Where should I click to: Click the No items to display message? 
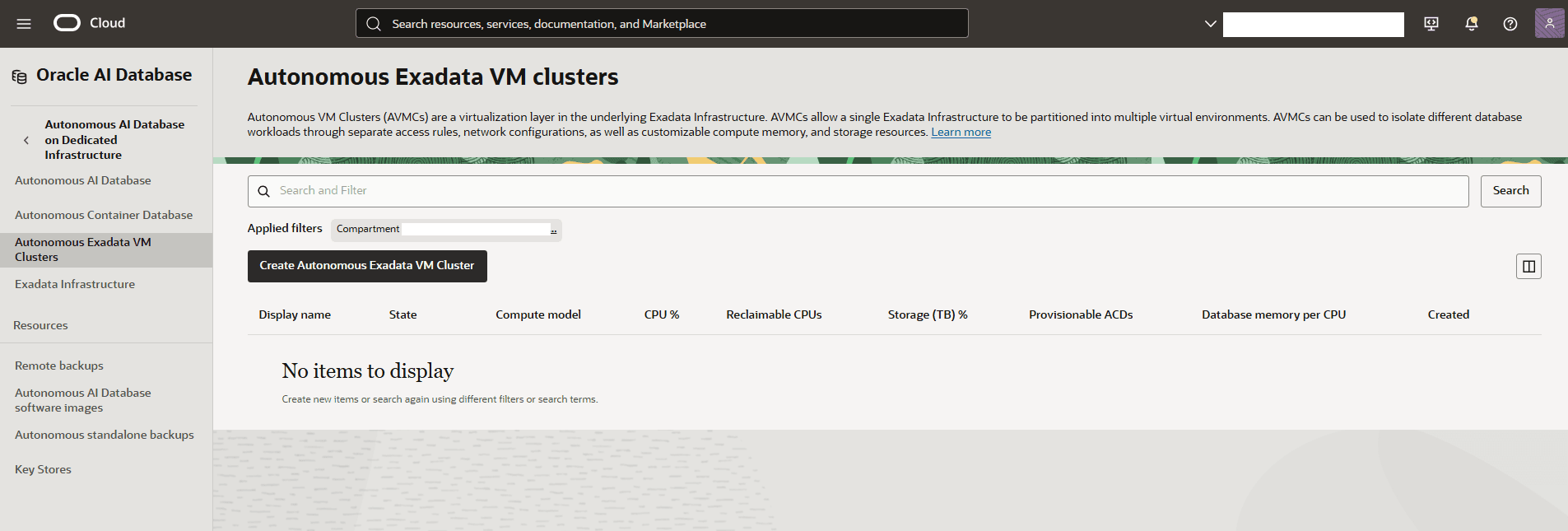click(x=367, y=371)
